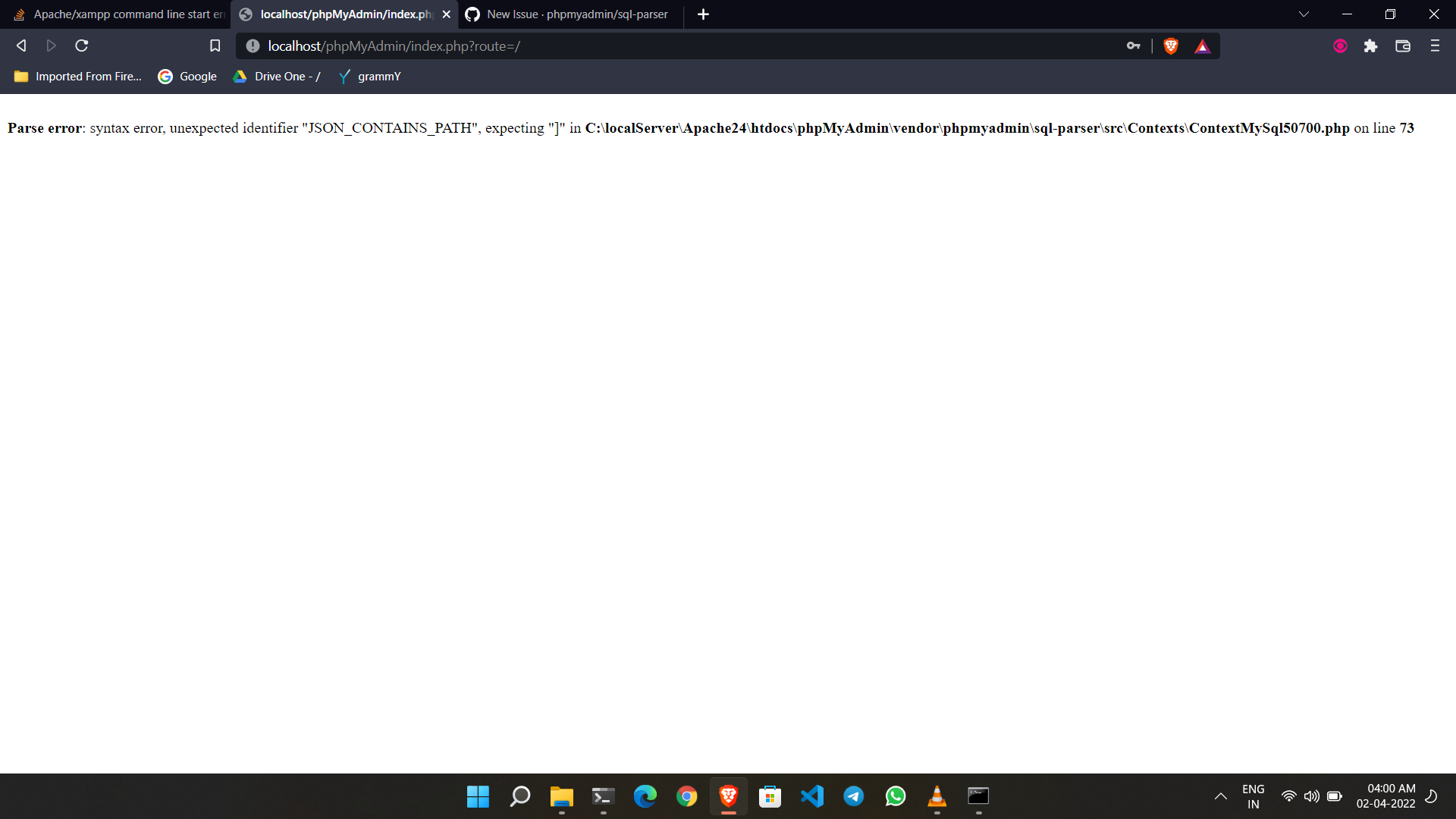The width and height of the screenshot is (1456, 819).
Task: Switch to Apache/xampp command line tab
Action: point(121,14)
